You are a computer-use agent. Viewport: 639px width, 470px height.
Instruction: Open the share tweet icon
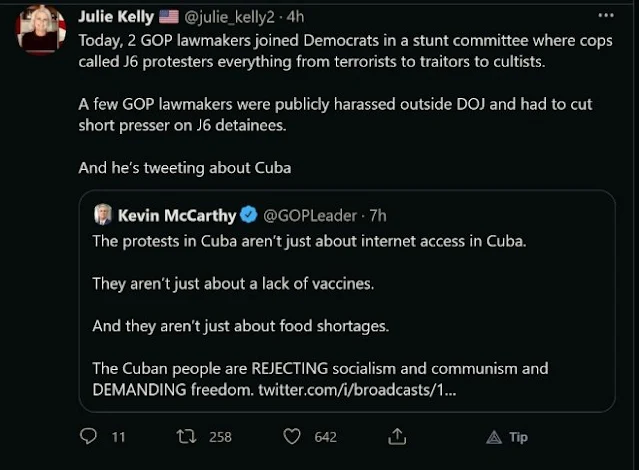click(397, 437)
